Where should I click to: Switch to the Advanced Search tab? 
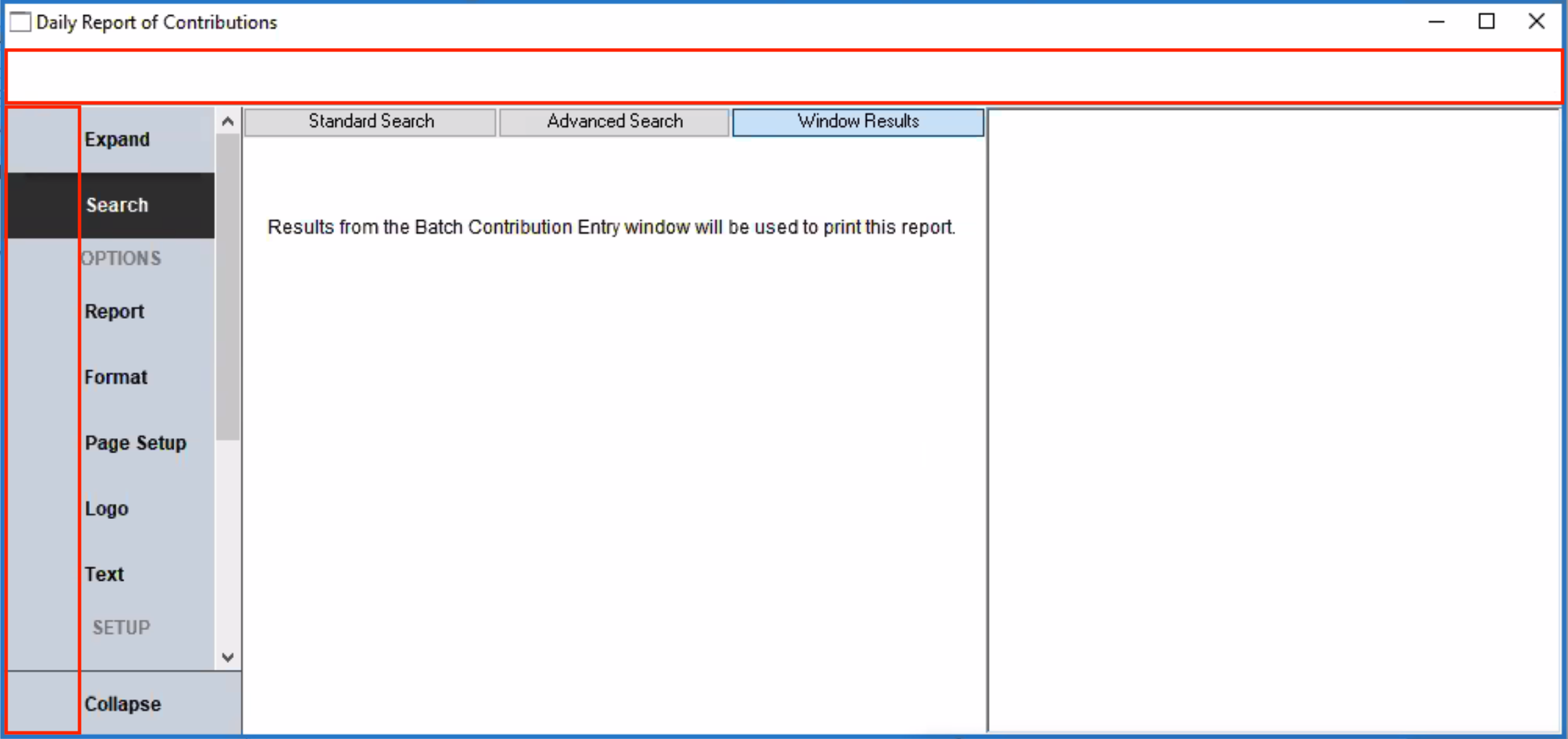point(614,122)
